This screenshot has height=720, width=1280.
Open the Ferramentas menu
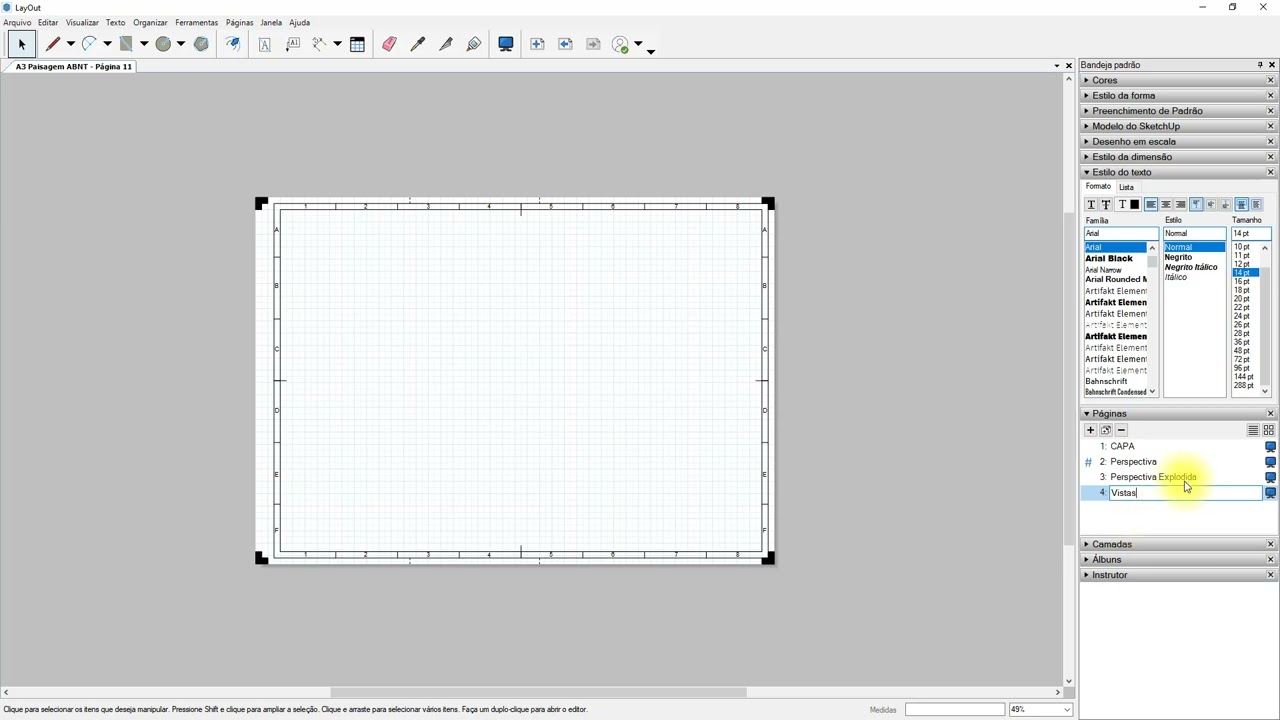(x=196, y=22)
